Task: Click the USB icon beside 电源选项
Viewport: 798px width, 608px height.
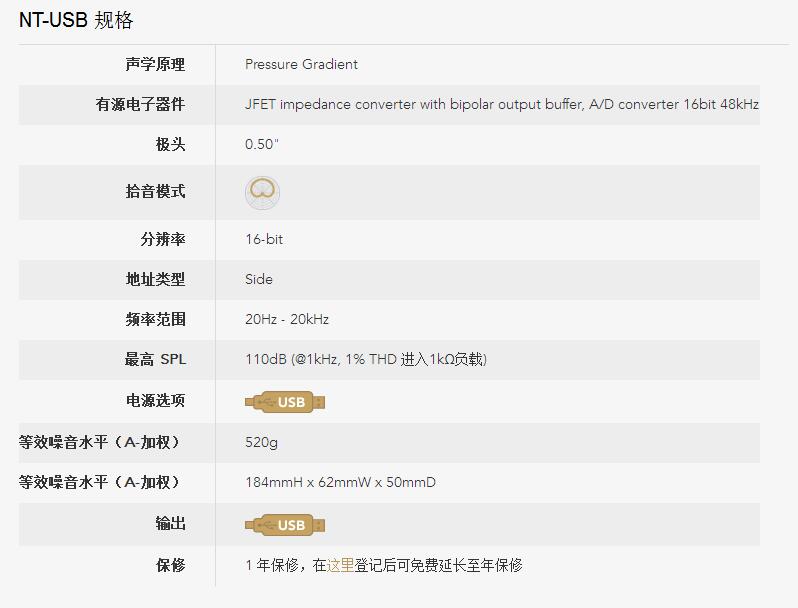Action: point(285,402)
